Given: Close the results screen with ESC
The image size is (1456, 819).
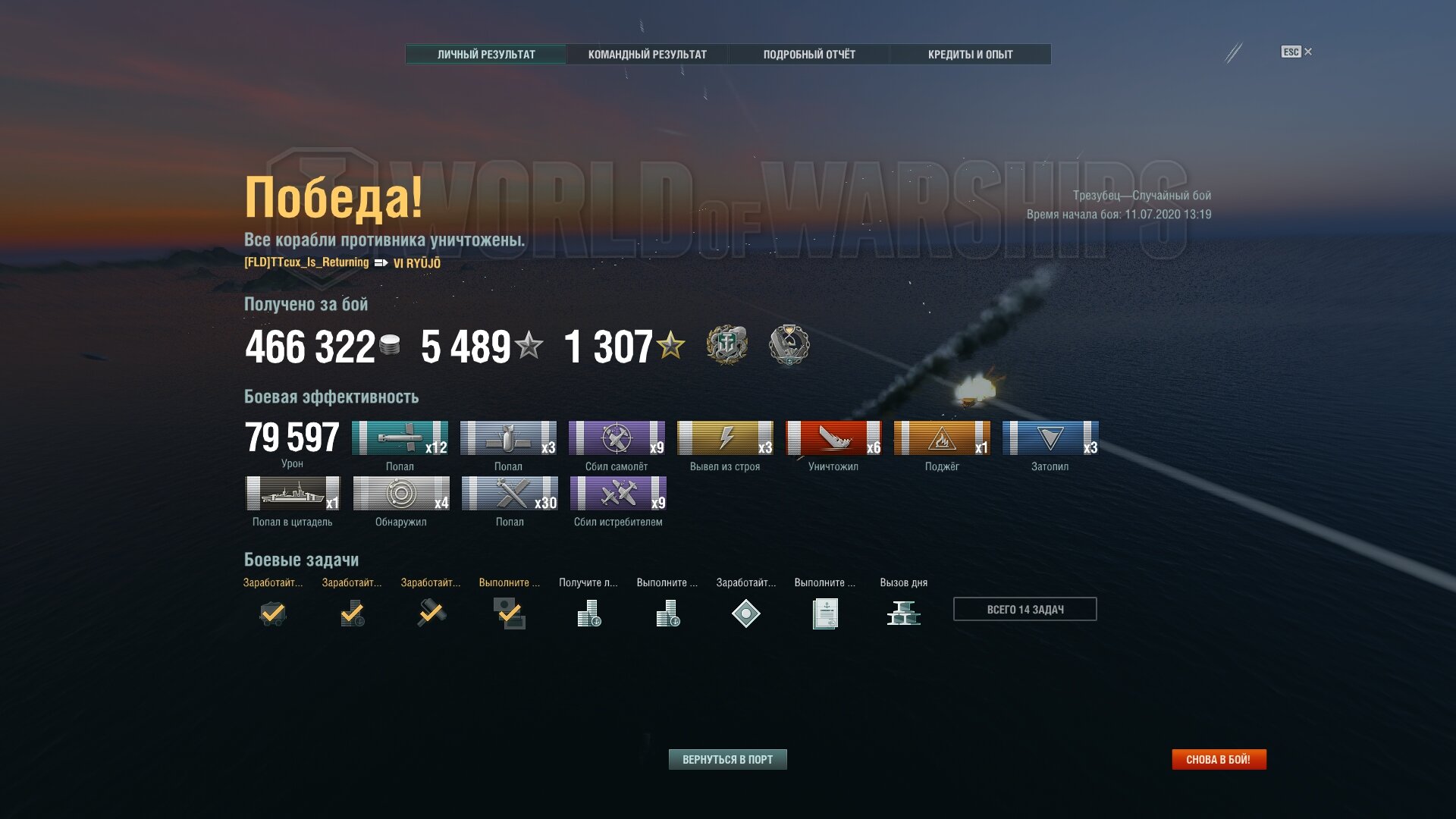Looking at the screenshot, I should [x=1297, y=52].
